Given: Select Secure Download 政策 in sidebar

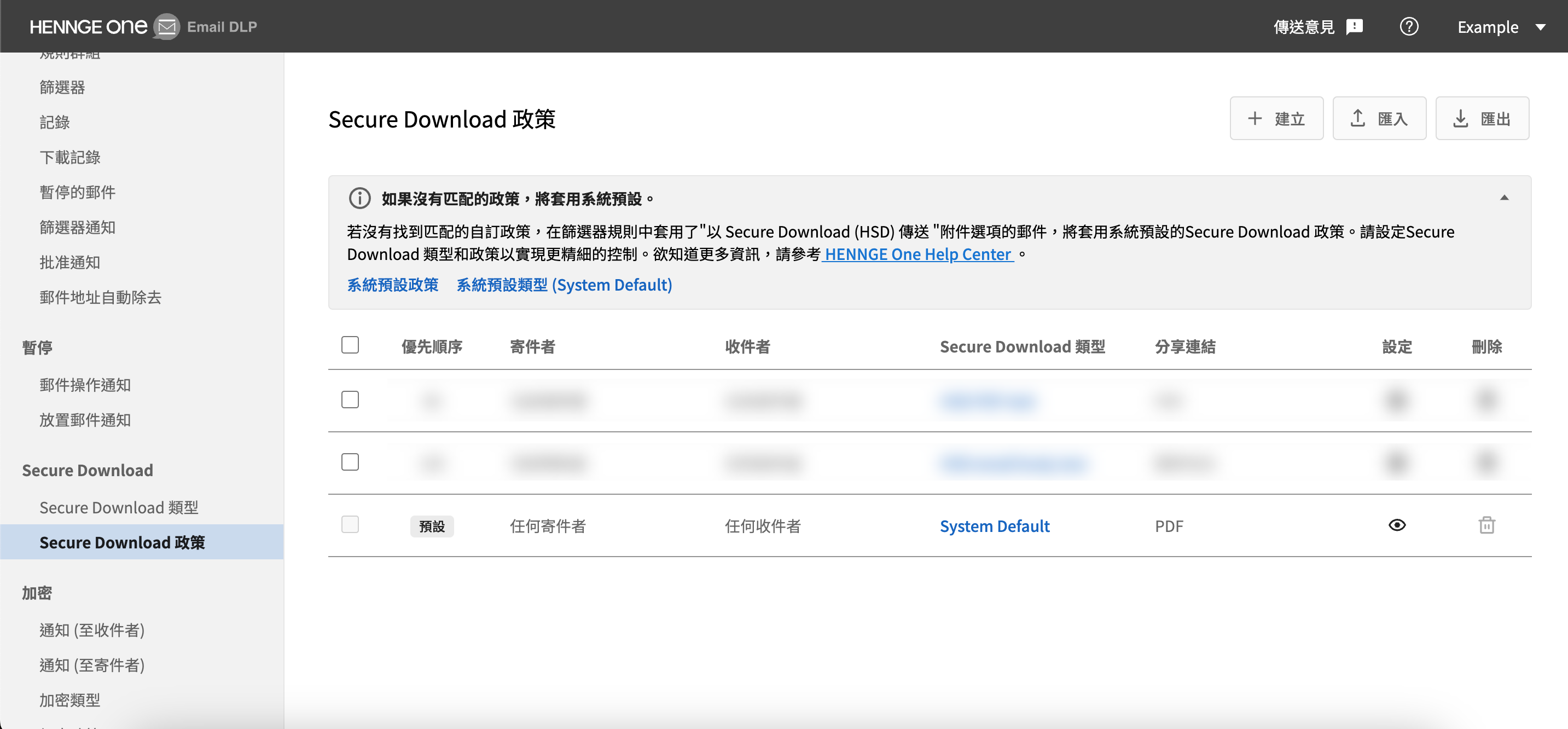Looking at the screenshot, I should pyautogui.click(x=141, y=542).
